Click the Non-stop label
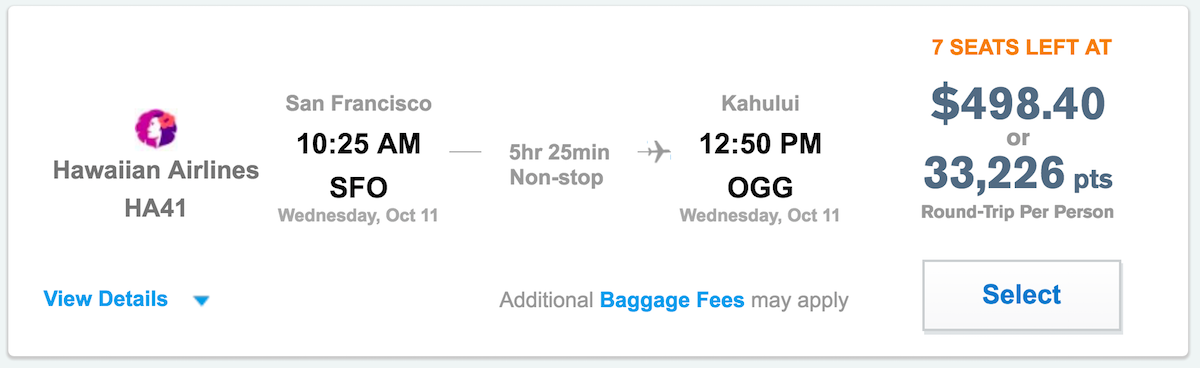1200x368 pixels. (558, 179)
